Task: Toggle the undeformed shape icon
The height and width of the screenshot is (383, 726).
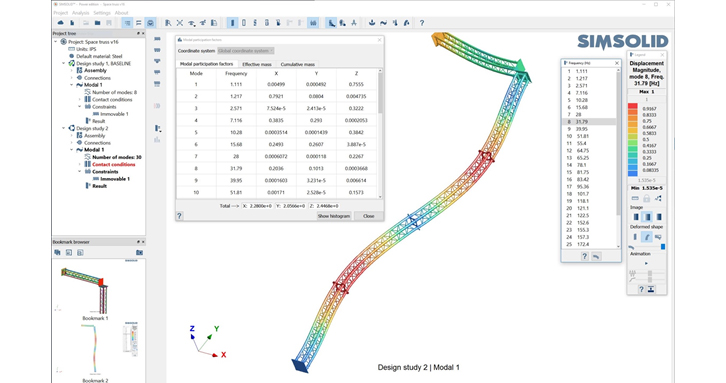Action: (635, 237)
